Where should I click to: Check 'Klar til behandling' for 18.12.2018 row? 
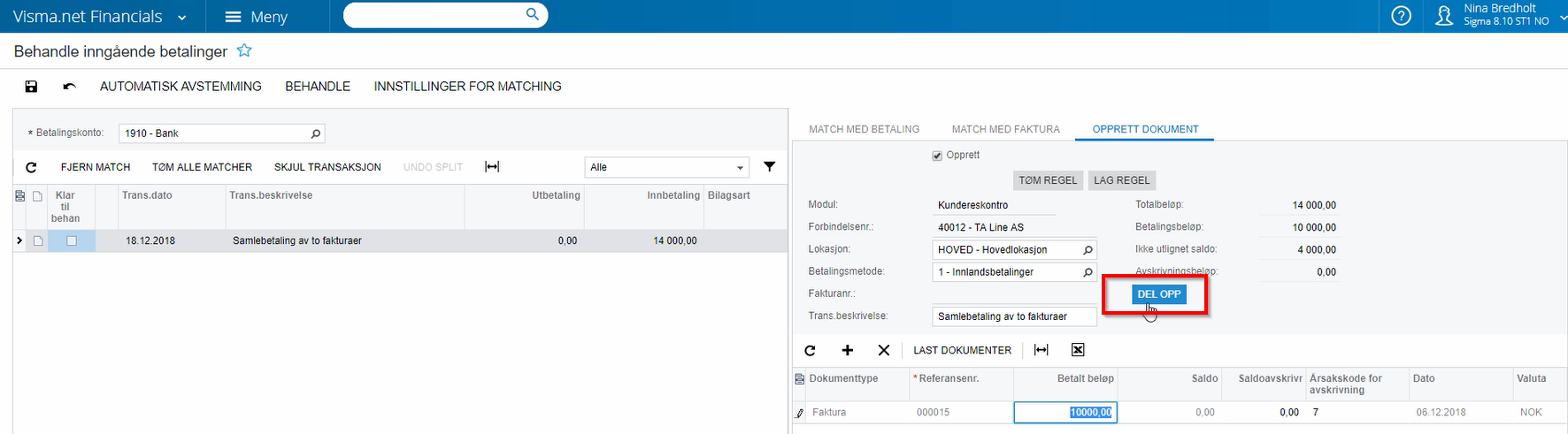(x=72, y=240)
